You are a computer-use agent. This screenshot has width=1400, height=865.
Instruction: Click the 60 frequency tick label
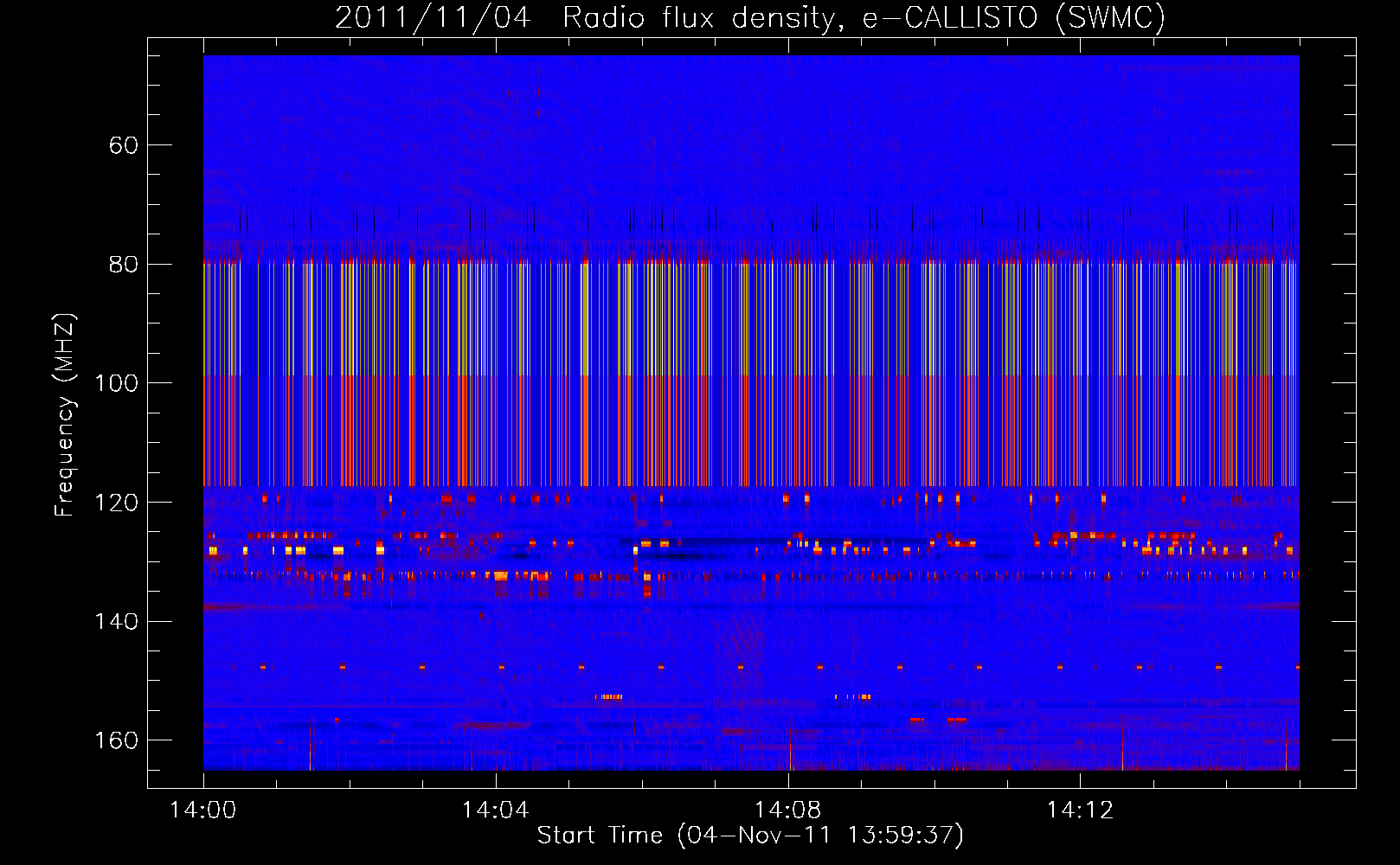coord(123,145)
